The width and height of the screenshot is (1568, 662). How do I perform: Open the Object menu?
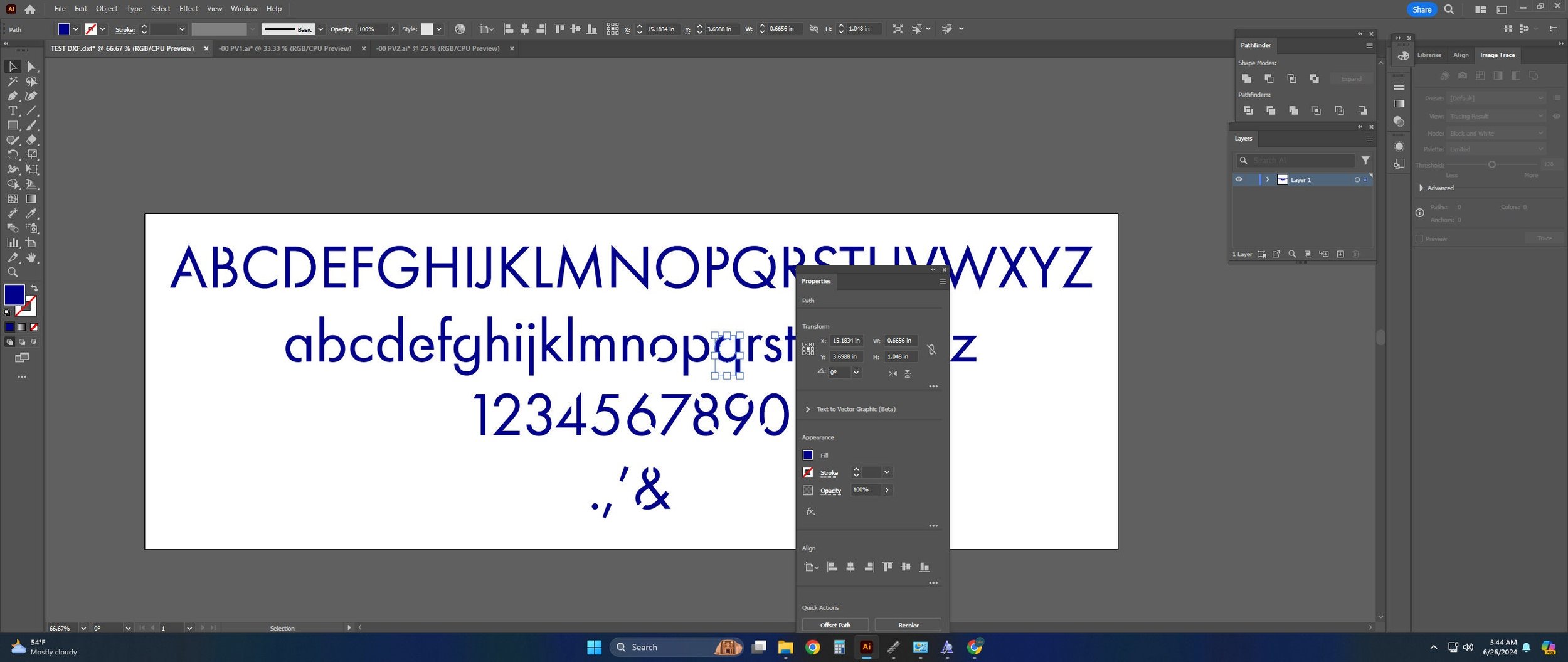(106, 9)
